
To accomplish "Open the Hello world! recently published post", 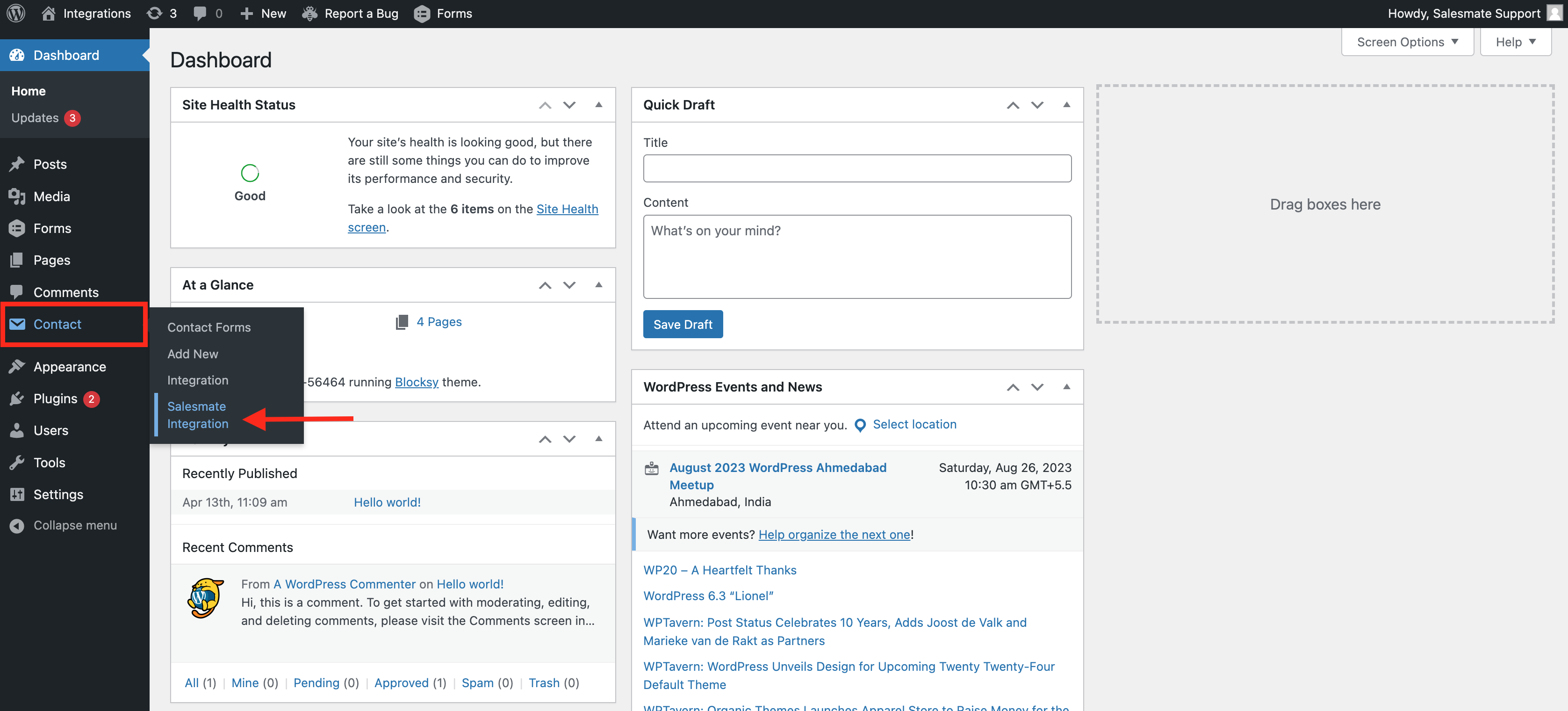I will 387,502.
